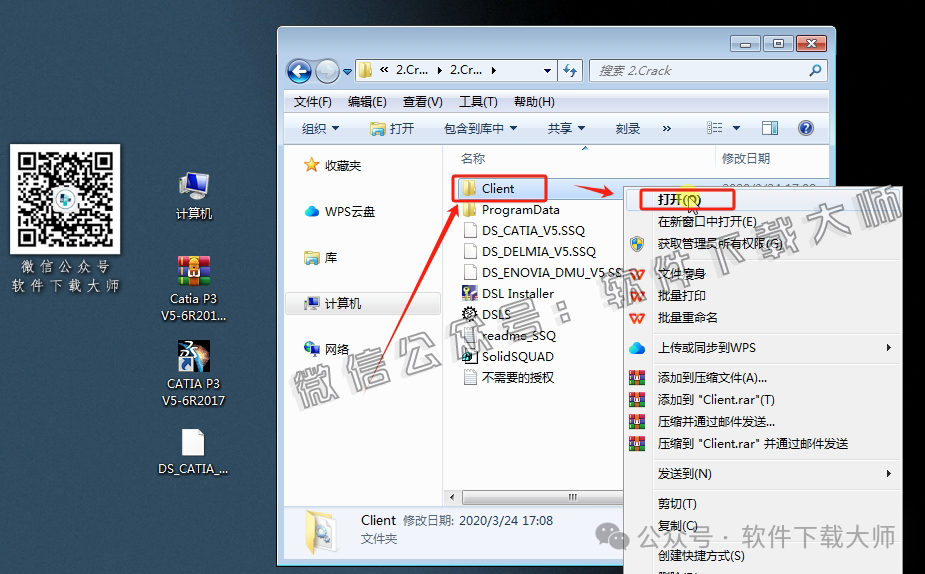Open the recent pages dropdown arrow
The image size is (925, 574).
tap(347, 72)
